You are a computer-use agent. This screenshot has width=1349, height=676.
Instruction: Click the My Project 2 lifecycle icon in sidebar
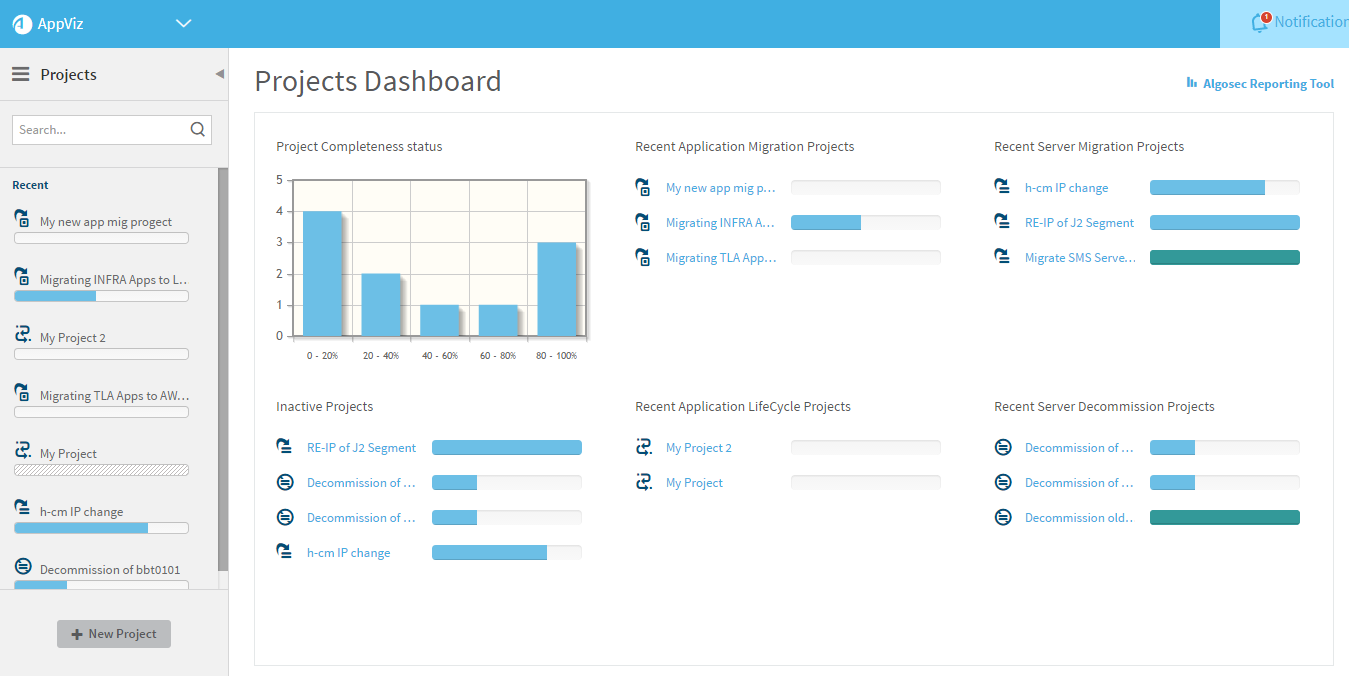coord(22,335)
